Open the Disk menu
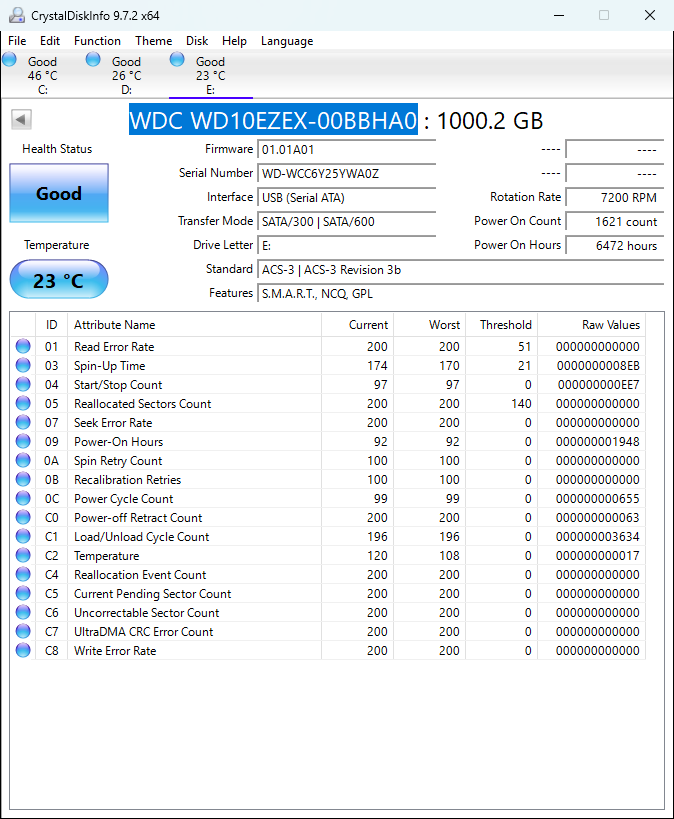Viewport: 674px width, 819px height. point(197,41)
